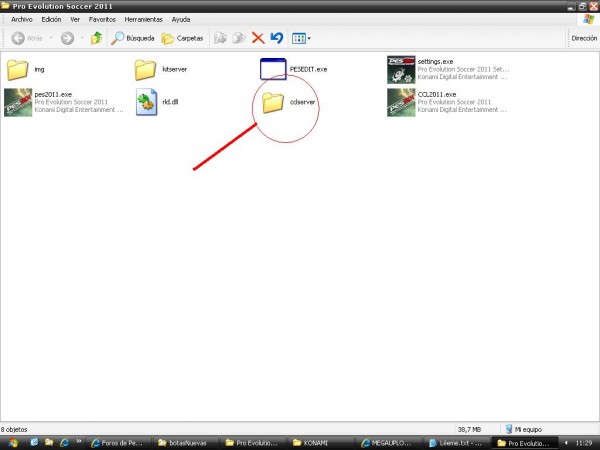The width and height of the screenshot is (600, 450).
Task: Select the settings.exe PES icon
Action: pos(401,70)
